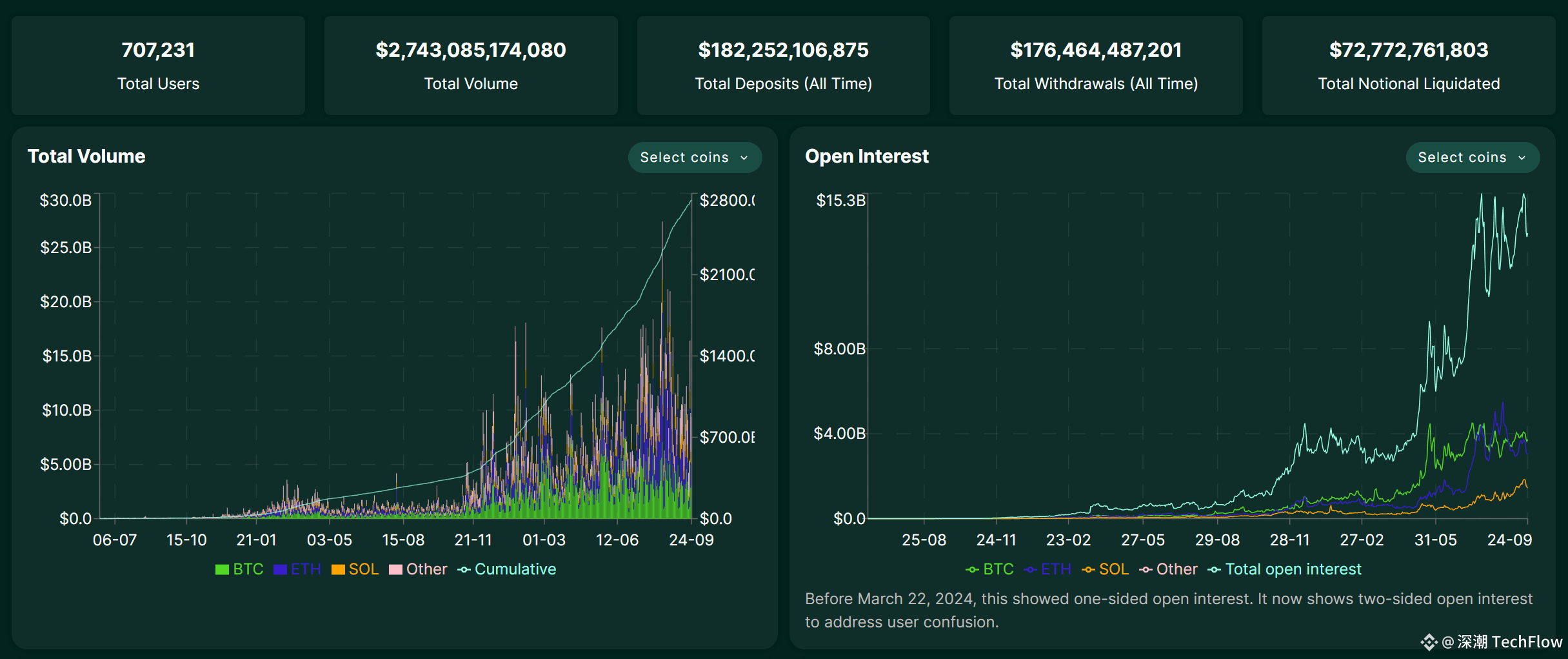Viewport: 1568px width, 659px height.
Task: Click the Total Volume chart heading
Action: click(x=86, y=156)
